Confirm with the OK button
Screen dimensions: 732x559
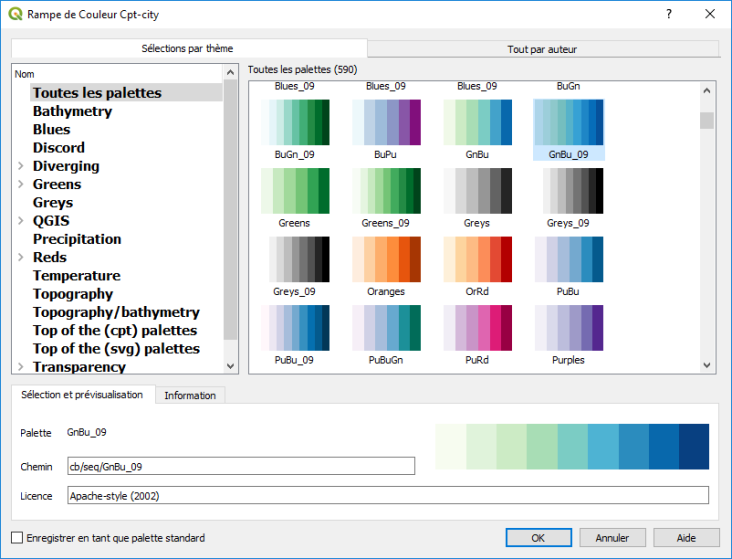[537, 538]
